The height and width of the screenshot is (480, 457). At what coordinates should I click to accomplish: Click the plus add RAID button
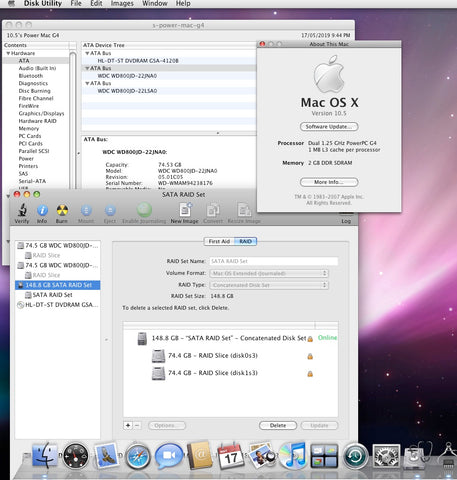(128, 426)
